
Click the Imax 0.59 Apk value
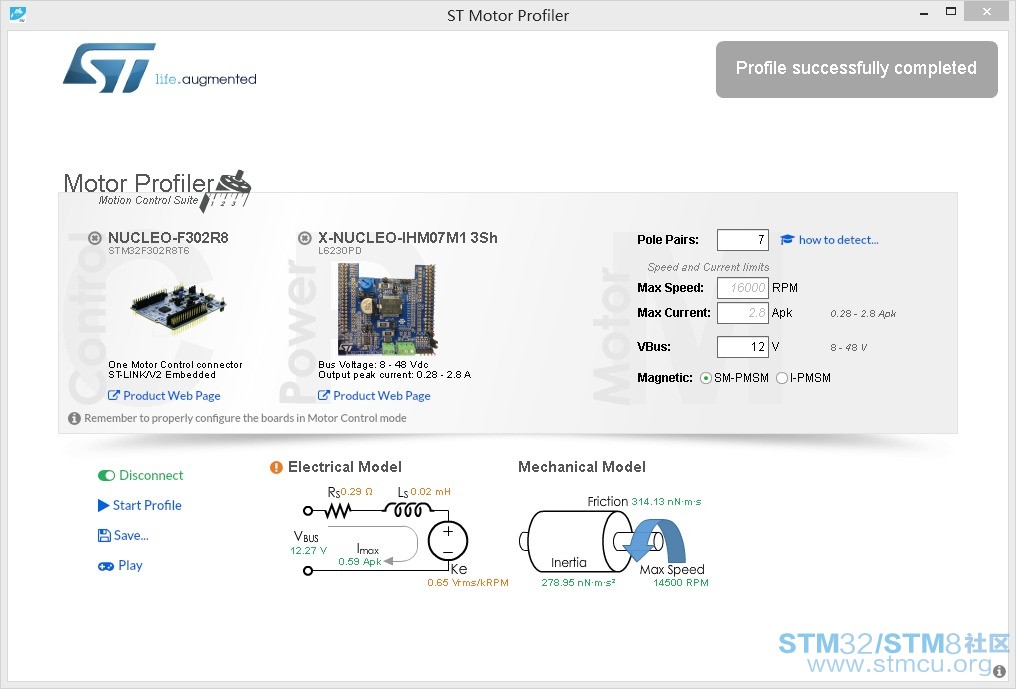(360, 561)
